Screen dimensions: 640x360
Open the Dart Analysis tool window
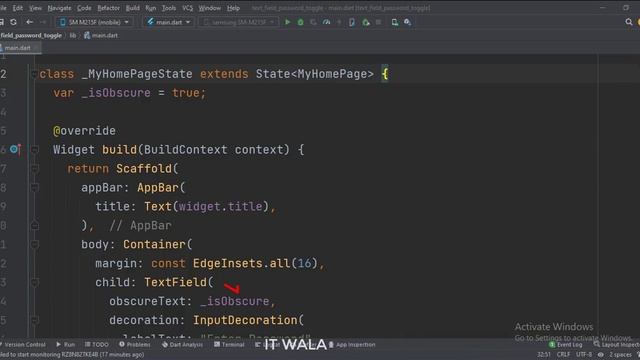click(182, 344)
